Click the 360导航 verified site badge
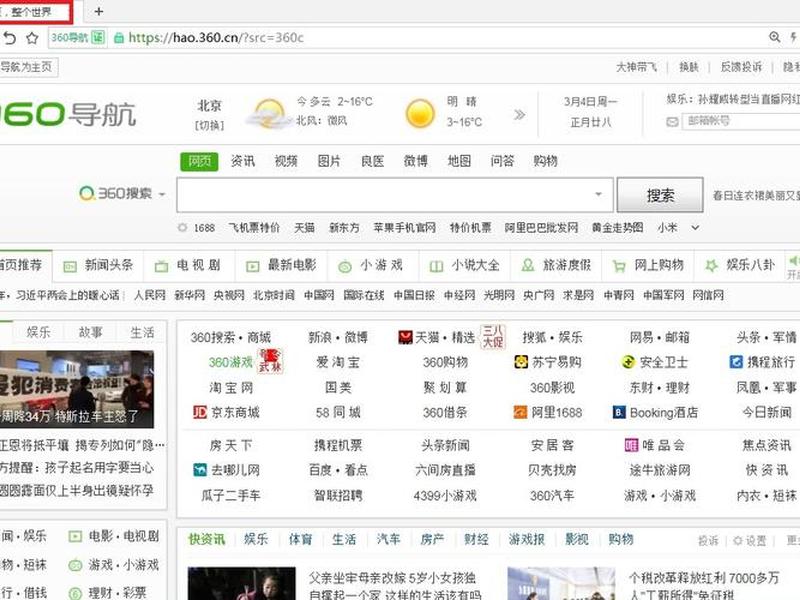 click(78, 37)
